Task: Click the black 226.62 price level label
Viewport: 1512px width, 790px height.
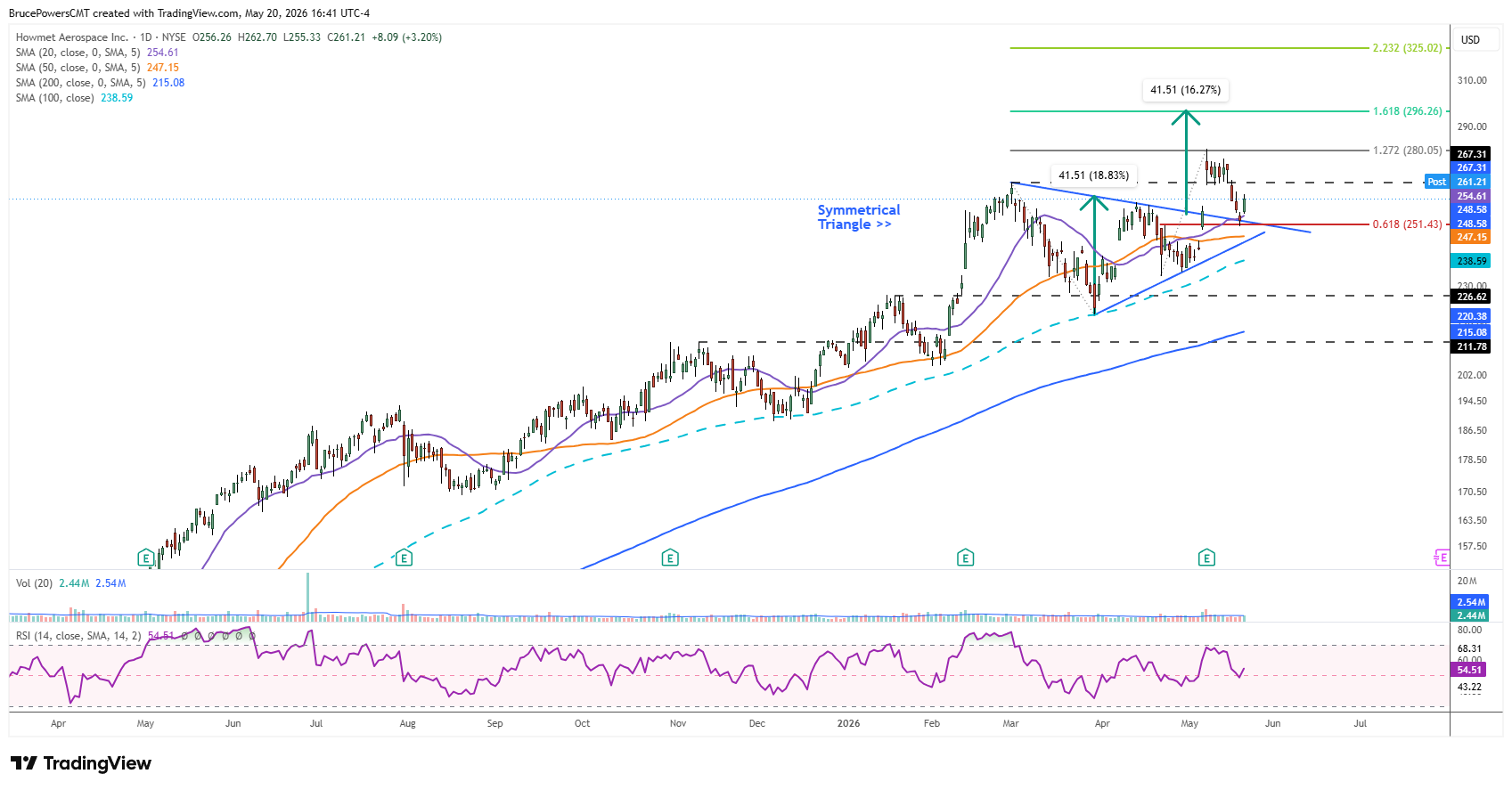Action: click(x=1471, y=297)
